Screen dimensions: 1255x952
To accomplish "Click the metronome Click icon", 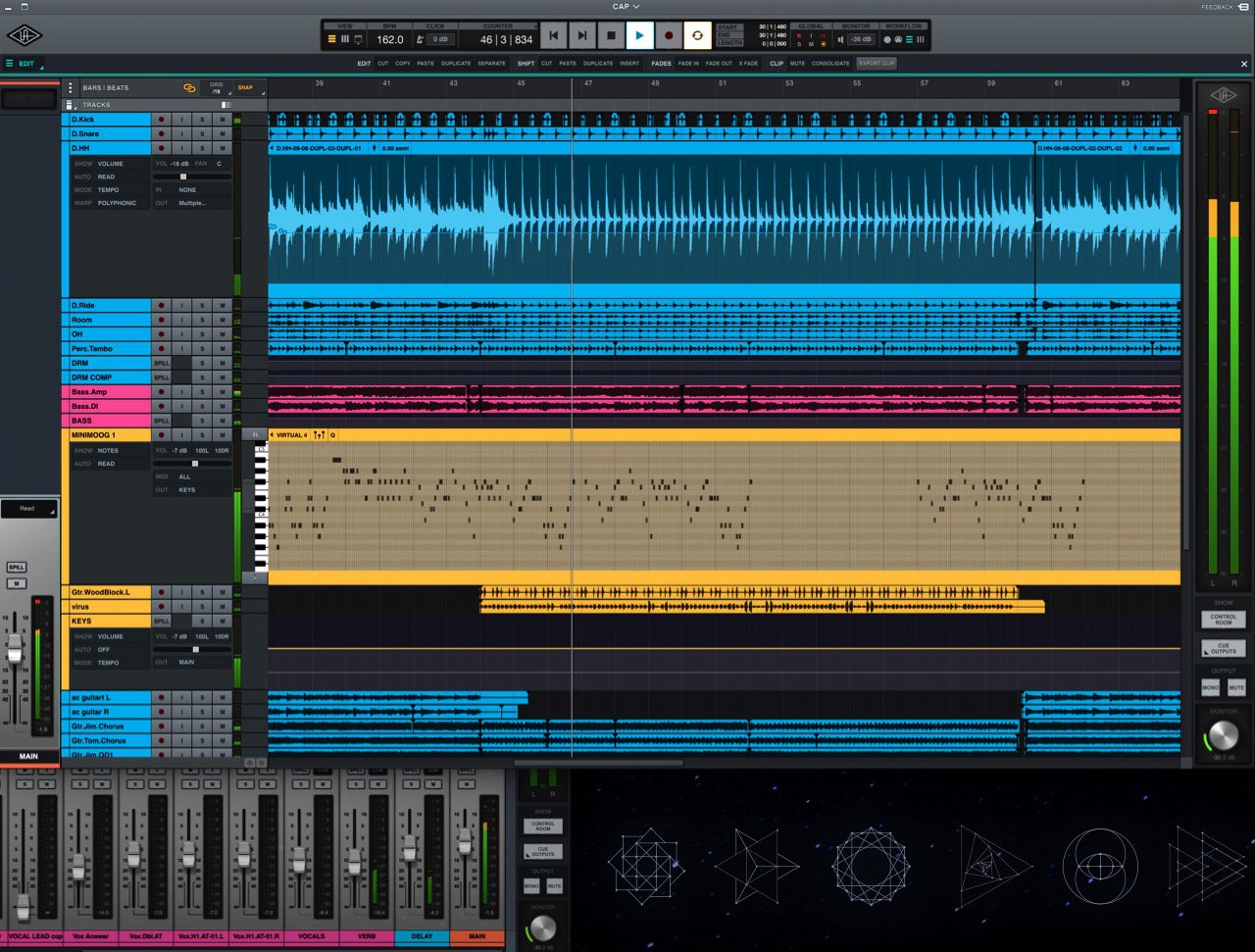I will (x=420, y=39).
